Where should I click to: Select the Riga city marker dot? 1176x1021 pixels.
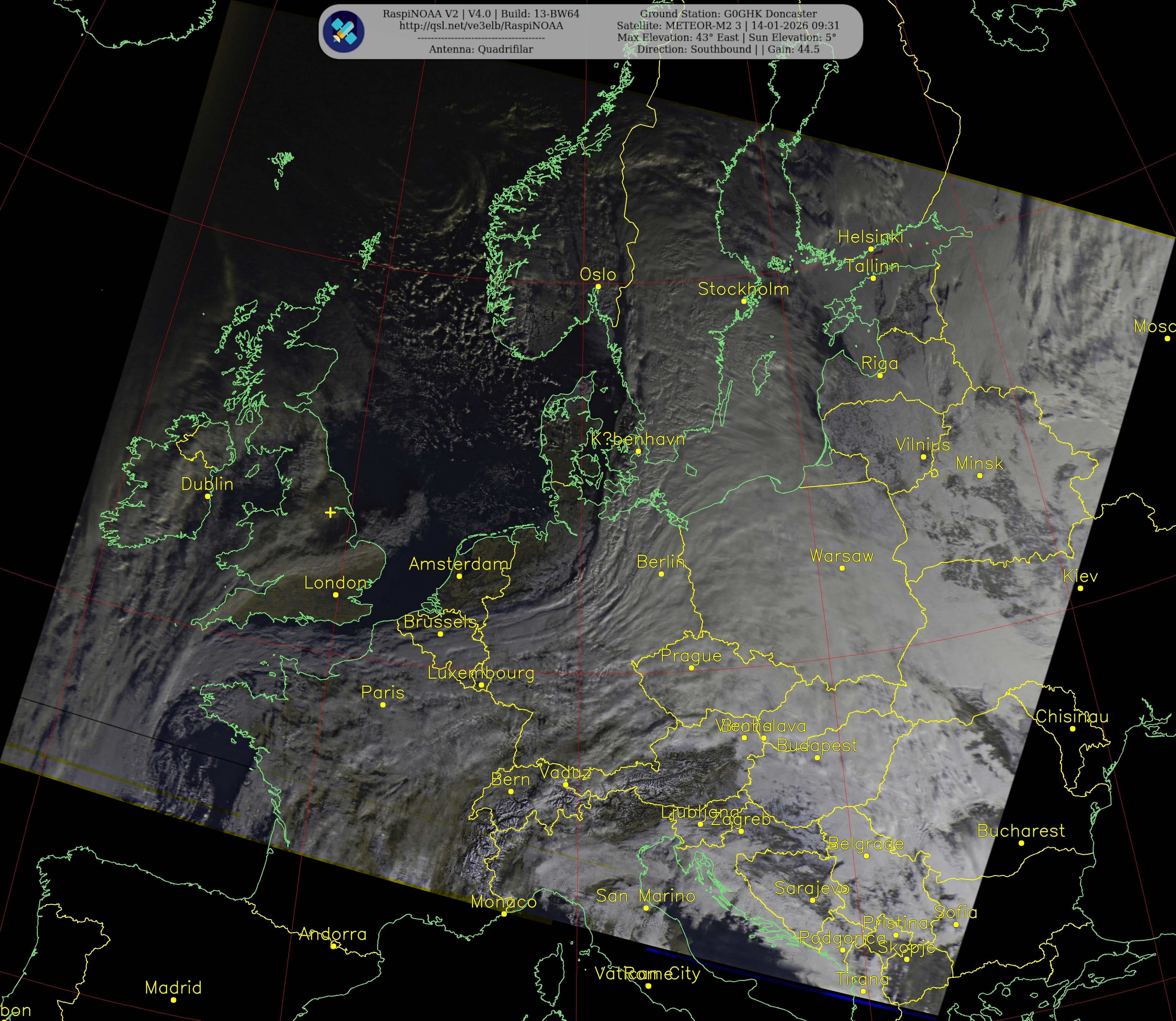pyautogui.click(x=880, y=375)
